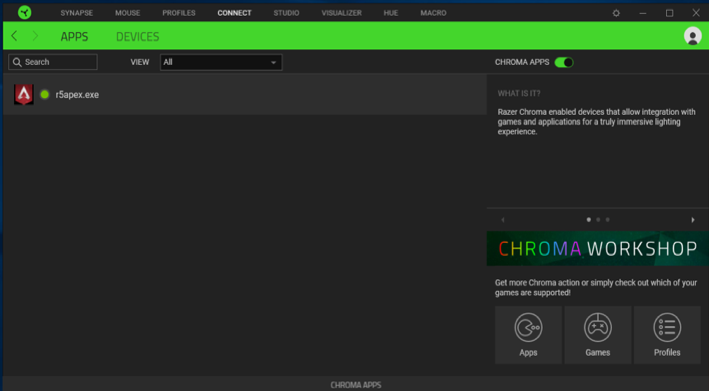Open the Apps tile in Chroma Workshop
The width and height of the screenshot is (709, 391).
[x=528, y=335]
